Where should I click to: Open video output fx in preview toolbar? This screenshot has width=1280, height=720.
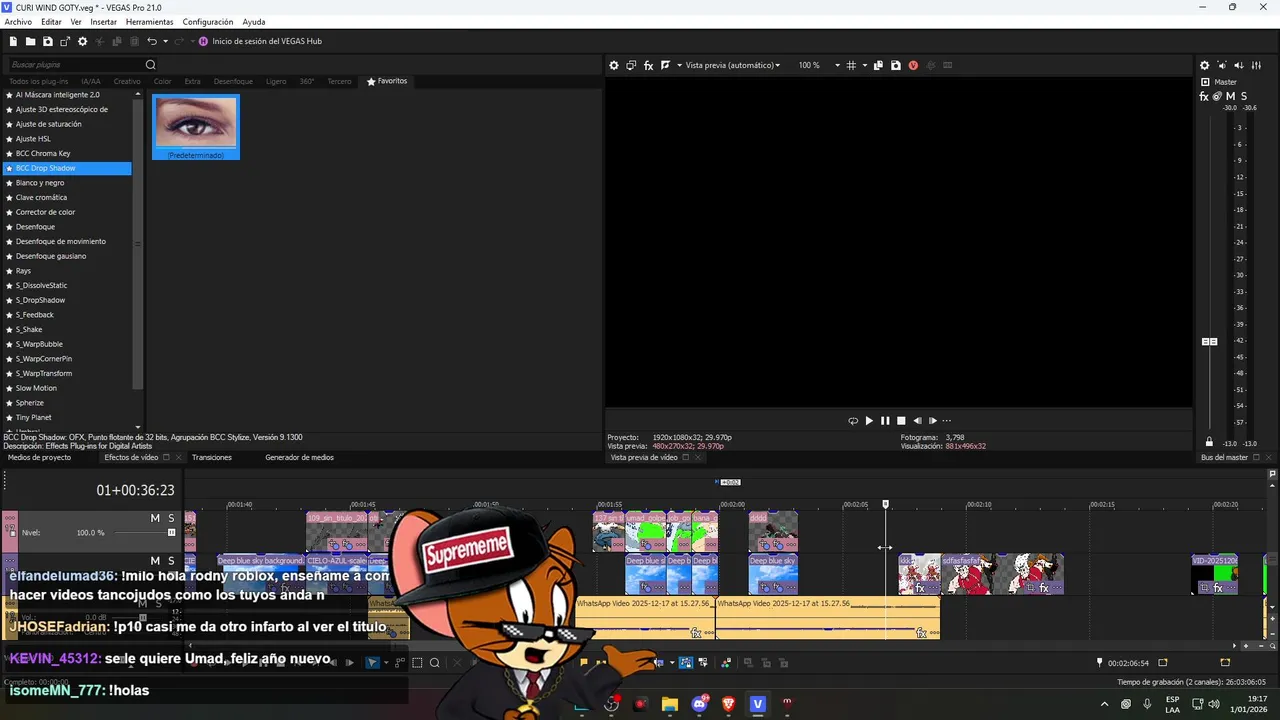(x=648, y=65)
